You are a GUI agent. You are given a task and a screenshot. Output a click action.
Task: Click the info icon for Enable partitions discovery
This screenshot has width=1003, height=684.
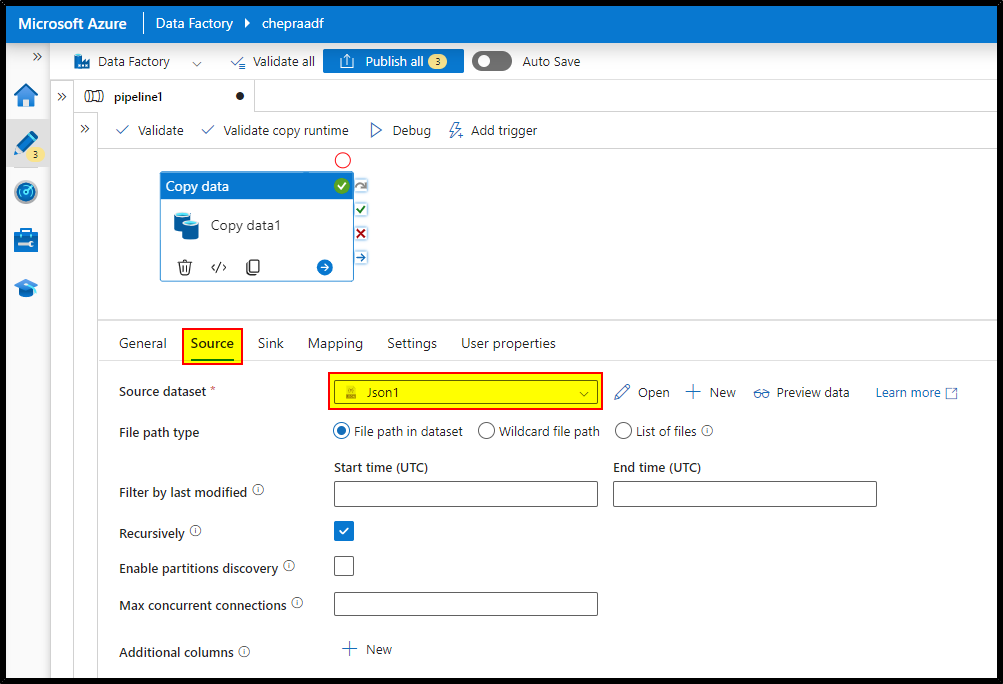point(289,566)
